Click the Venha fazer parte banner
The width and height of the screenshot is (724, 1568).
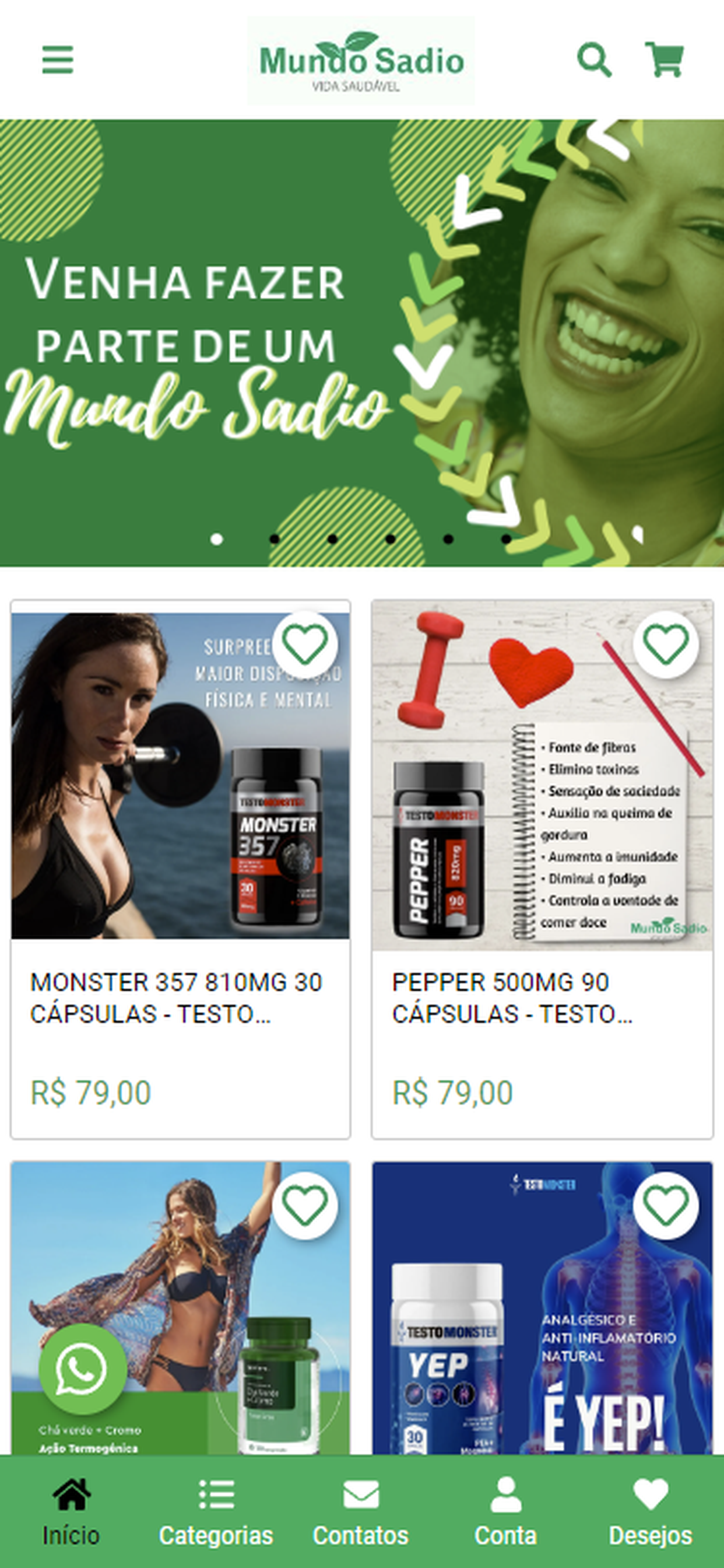[x=362, y=342]
